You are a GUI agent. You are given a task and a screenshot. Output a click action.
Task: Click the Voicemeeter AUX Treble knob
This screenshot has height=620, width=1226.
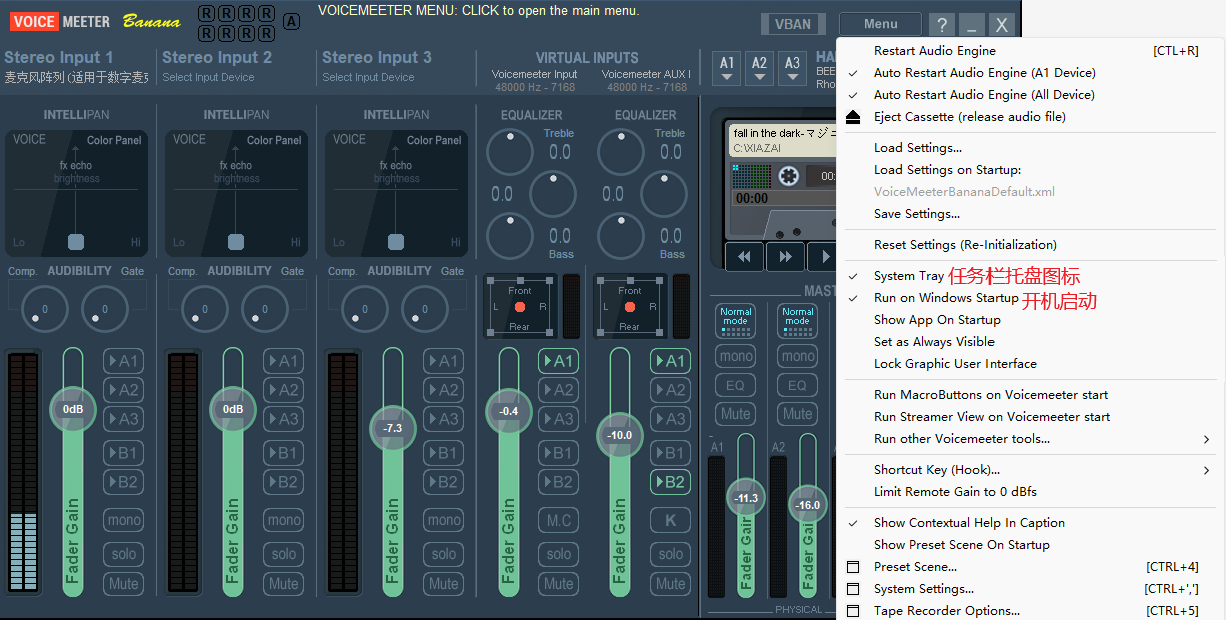click(621, 151)
